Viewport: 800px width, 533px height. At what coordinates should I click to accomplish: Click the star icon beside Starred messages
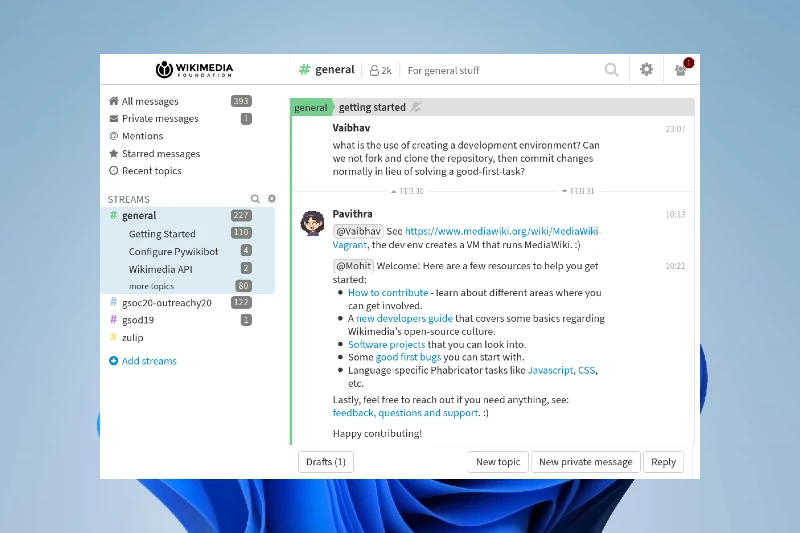[114, 154]
